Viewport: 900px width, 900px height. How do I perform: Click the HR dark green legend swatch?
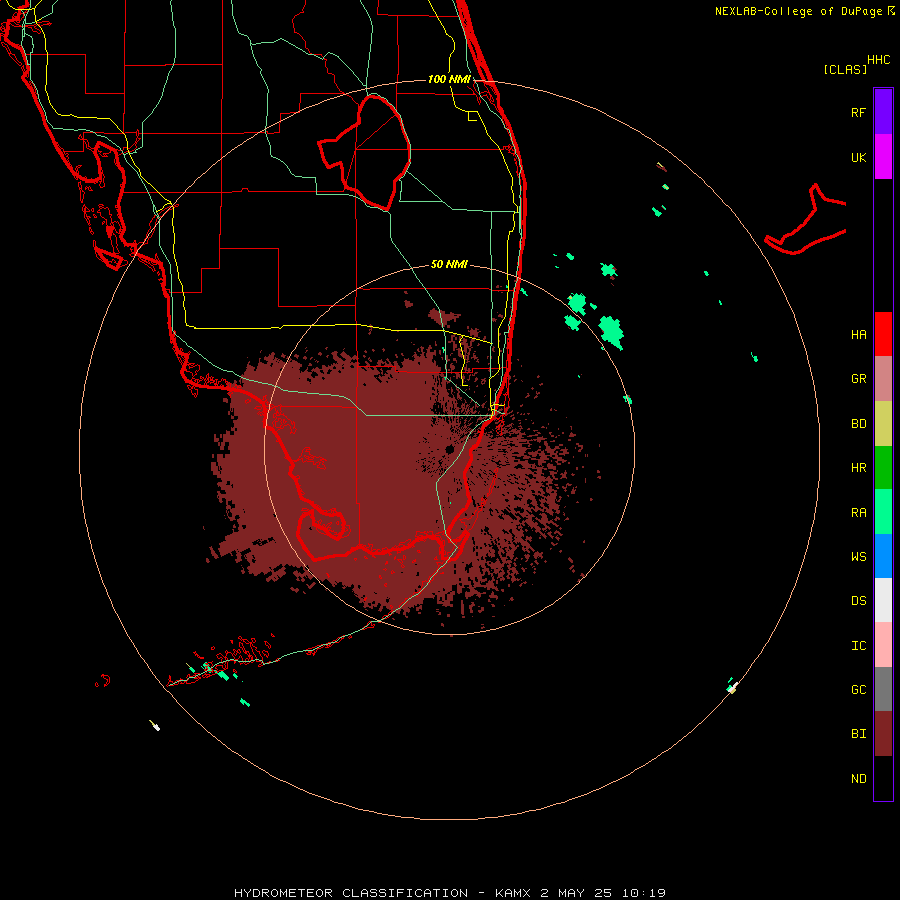pos(883,468)
